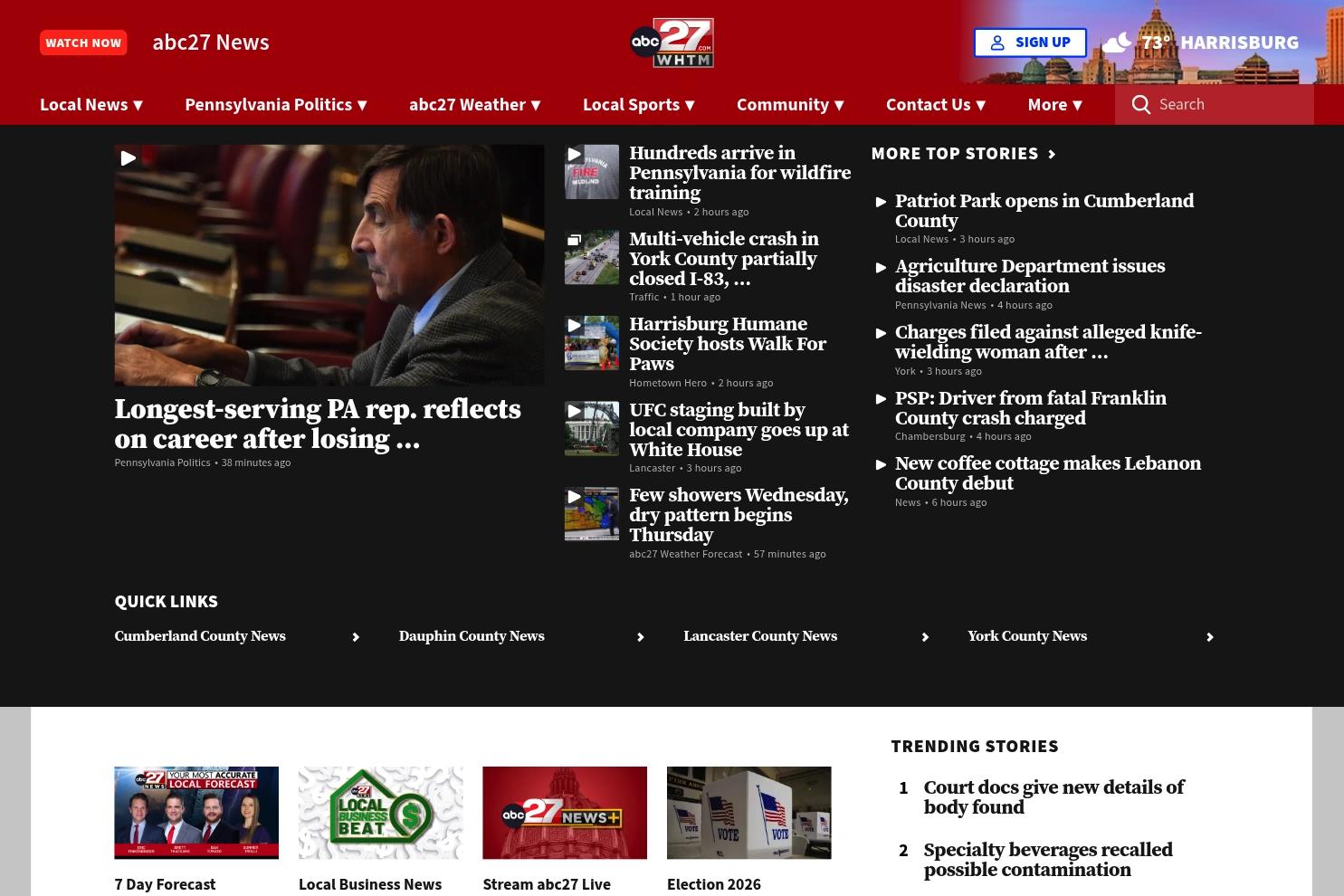
Task: Open Few showers Wednesday forecast headline
Action: click(739, 516)
